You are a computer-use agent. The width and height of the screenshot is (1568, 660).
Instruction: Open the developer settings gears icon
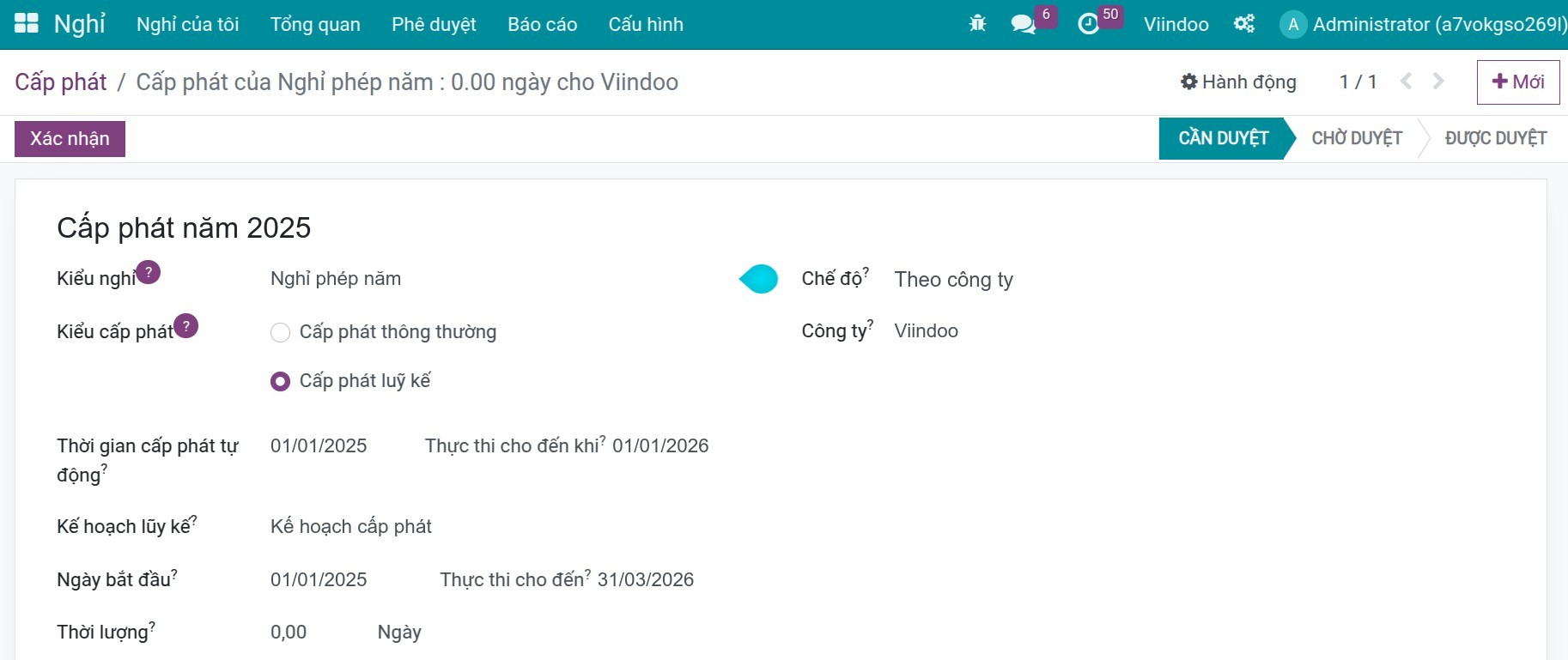[1244, 24]
